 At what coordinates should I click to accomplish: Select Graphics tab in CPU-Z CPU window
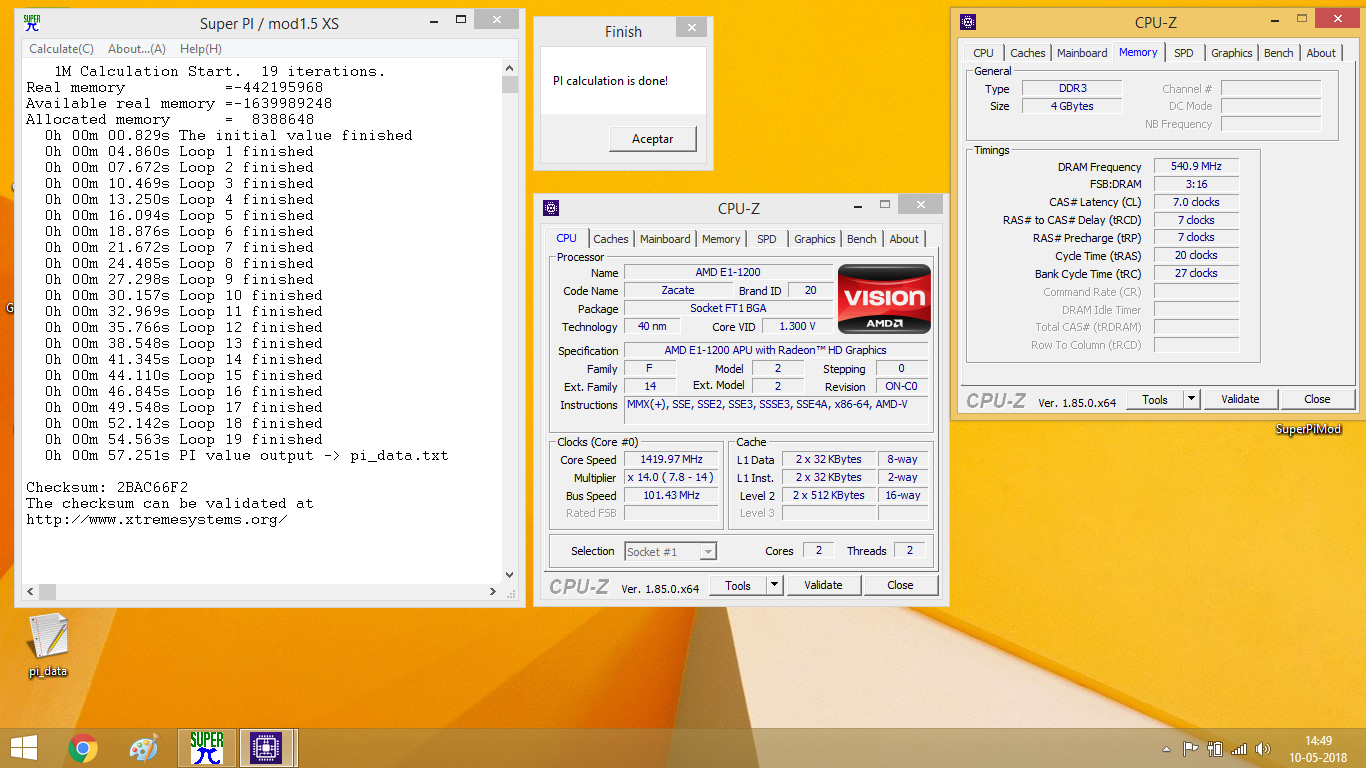click(x=815, y=239)
